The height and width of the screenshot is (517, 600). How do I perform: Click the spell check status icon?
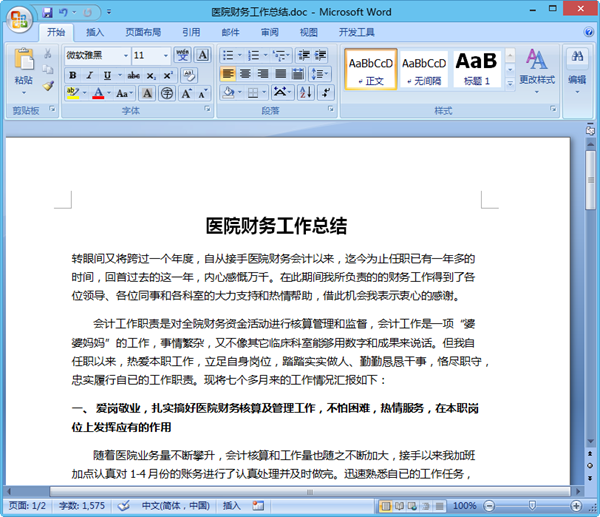[124, 506]
